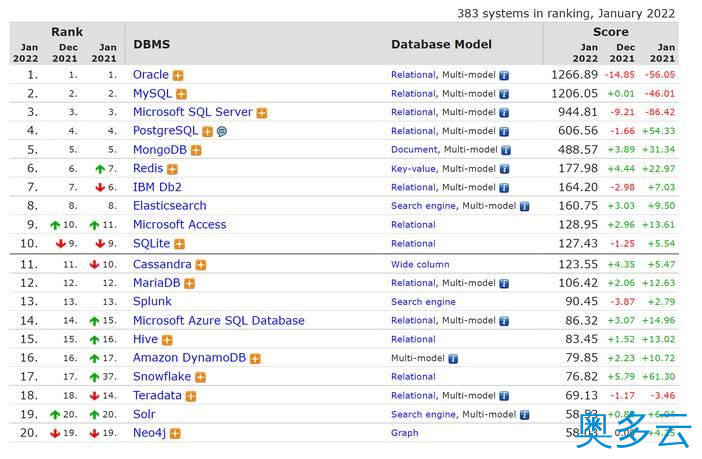Click the orange plus icon beside Hive

point(167,340)
